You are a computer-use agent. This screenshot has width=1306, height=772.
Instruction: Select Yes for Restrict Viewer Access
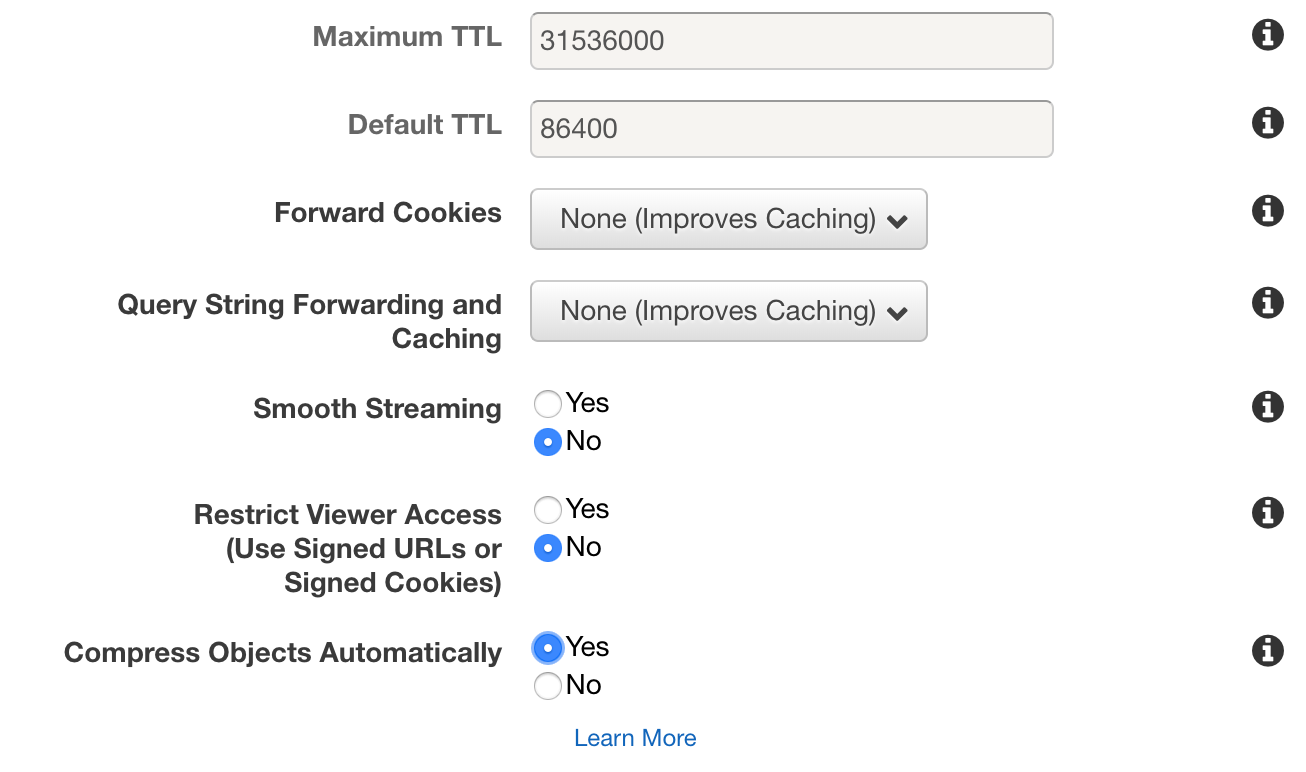pyautogui.click(x=547, y=510)
